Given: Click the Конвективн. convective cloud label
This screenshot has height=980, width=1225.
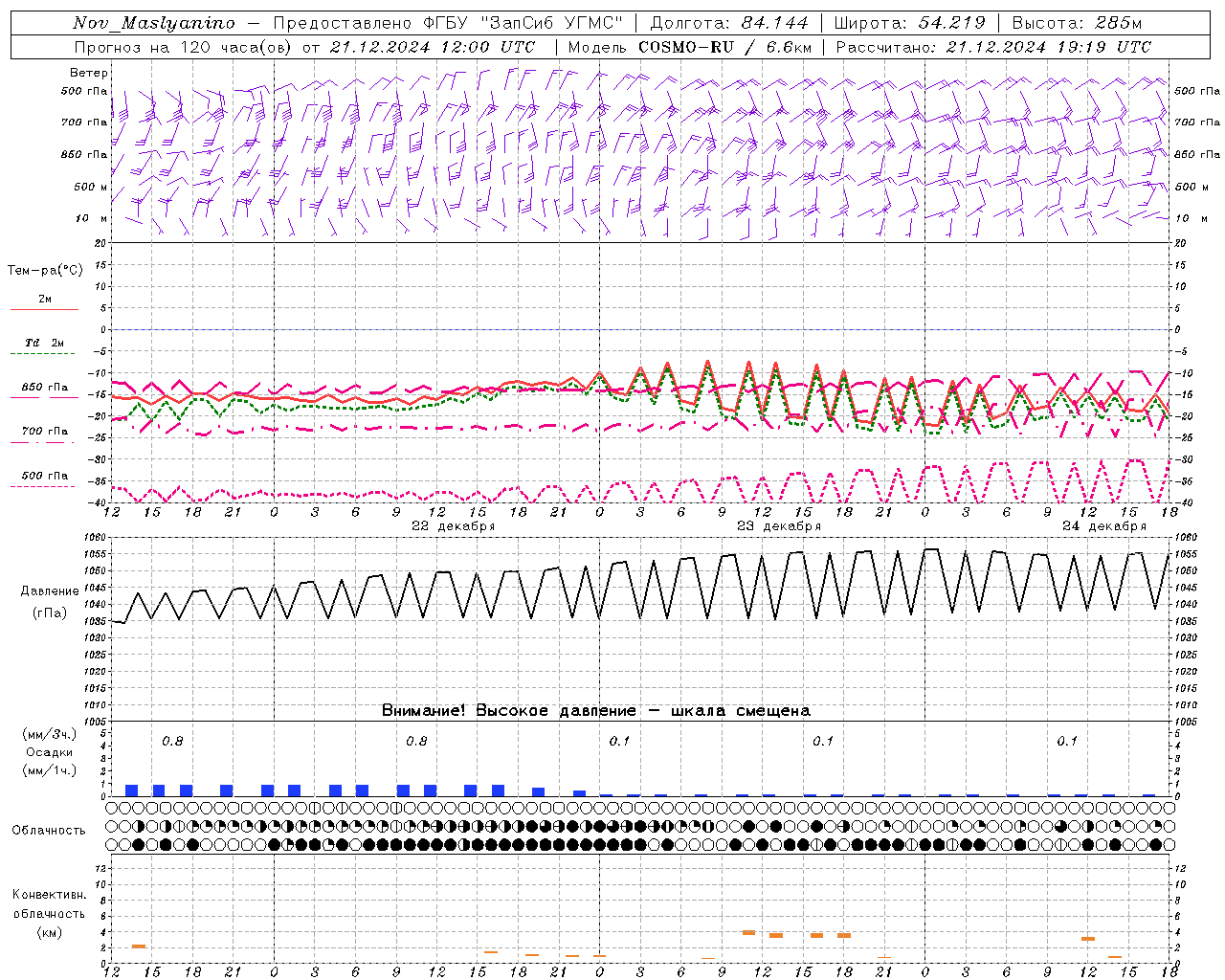Looking at the screenshot, I should (x=50, y=895).
